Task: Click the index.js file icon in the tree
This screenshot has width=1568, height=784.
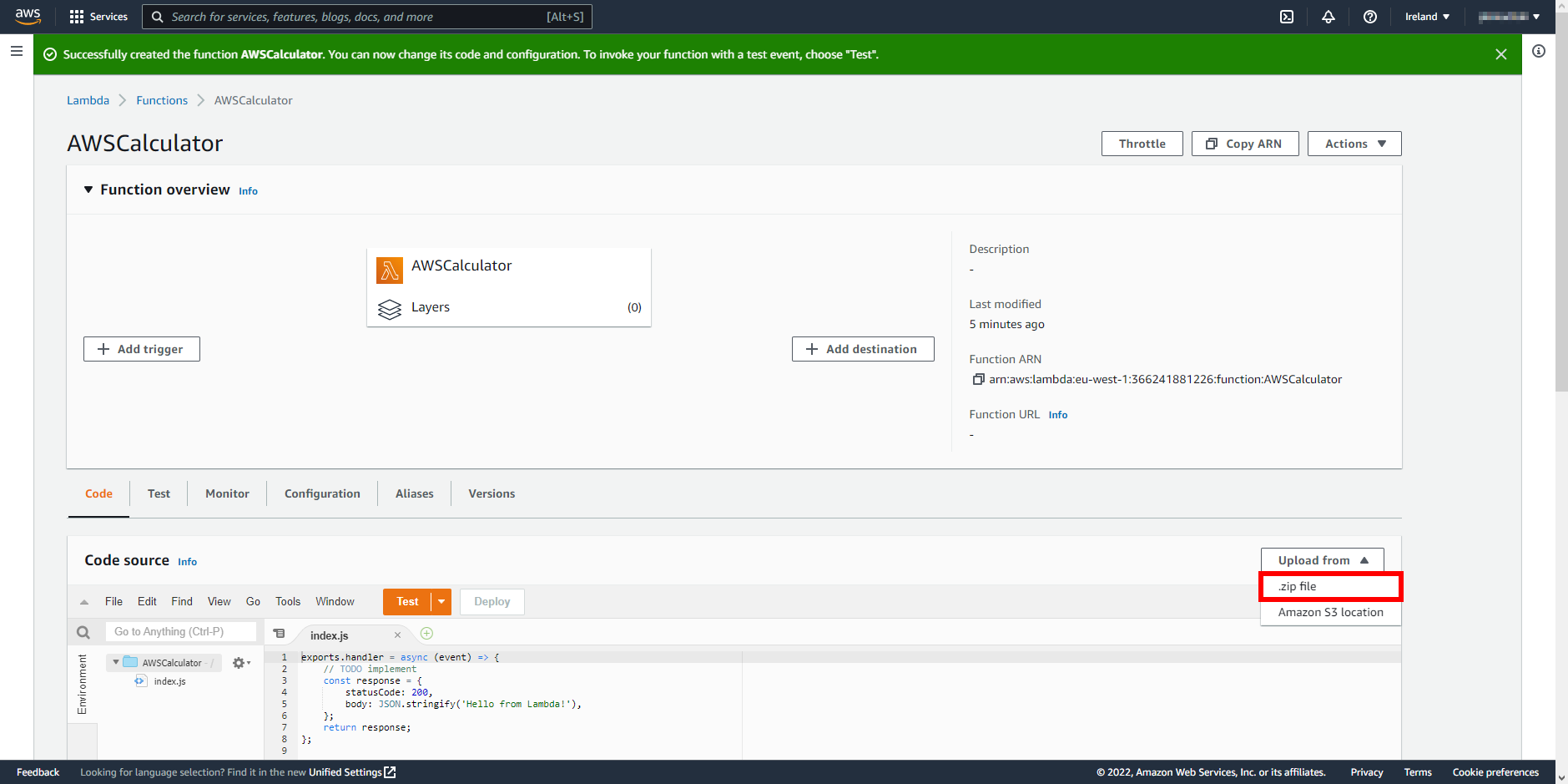Action: pos(140,681)
